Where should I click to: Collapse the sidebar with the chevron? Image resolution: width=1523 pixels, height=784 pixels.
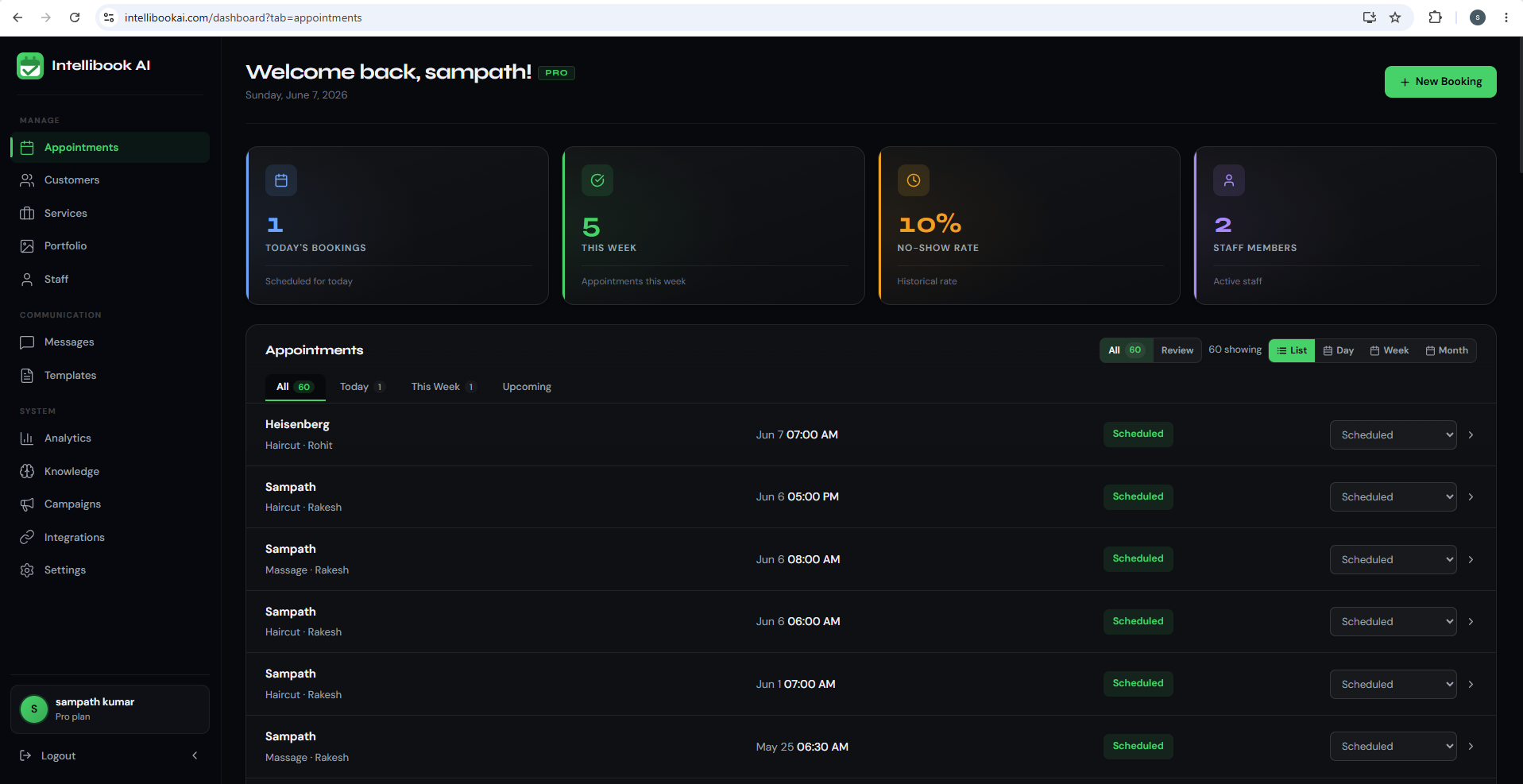tap(195, 755)
